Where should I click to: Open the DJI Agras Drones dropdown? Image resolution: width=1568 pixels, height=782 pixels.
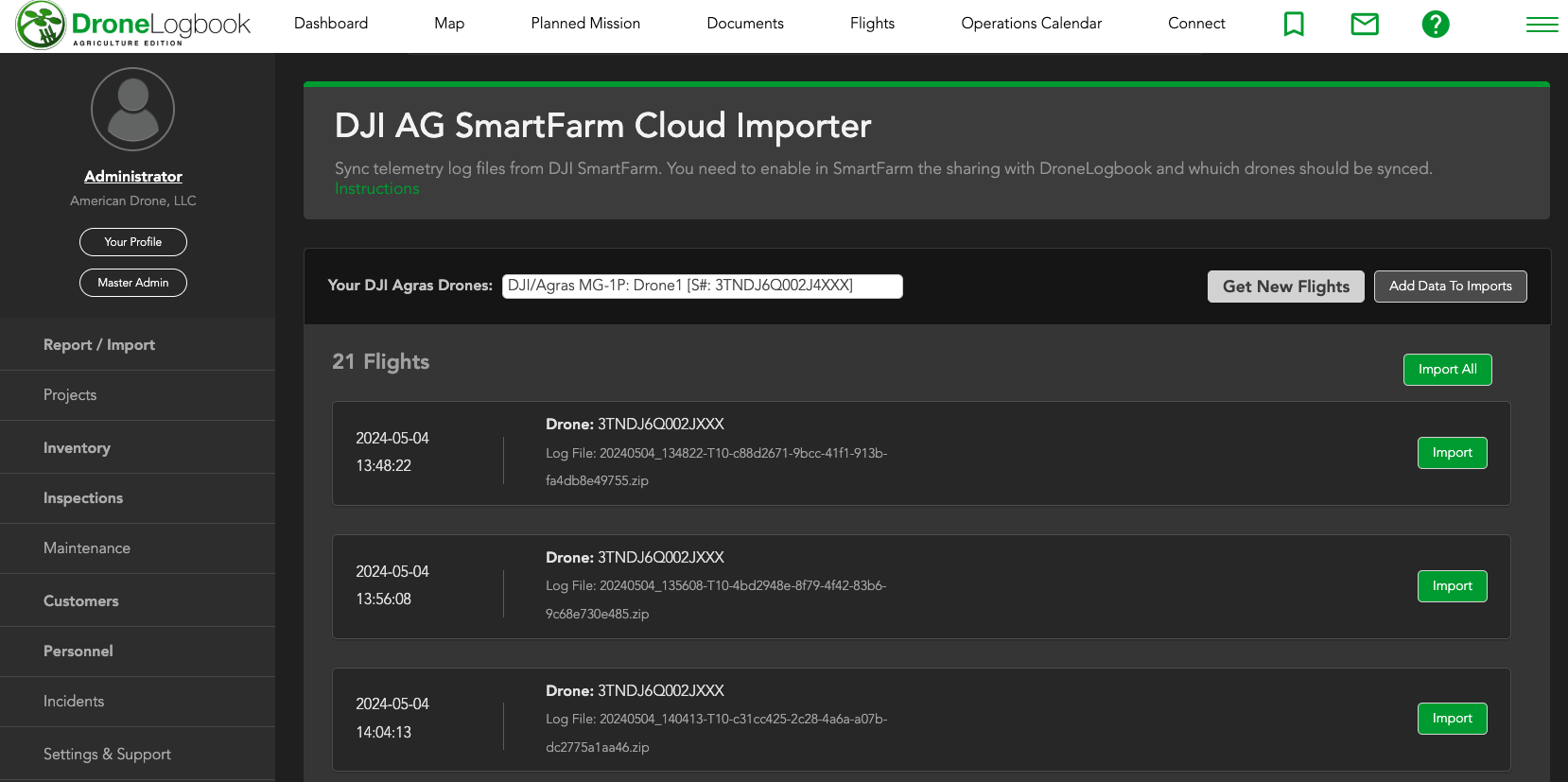pos(703,286)
